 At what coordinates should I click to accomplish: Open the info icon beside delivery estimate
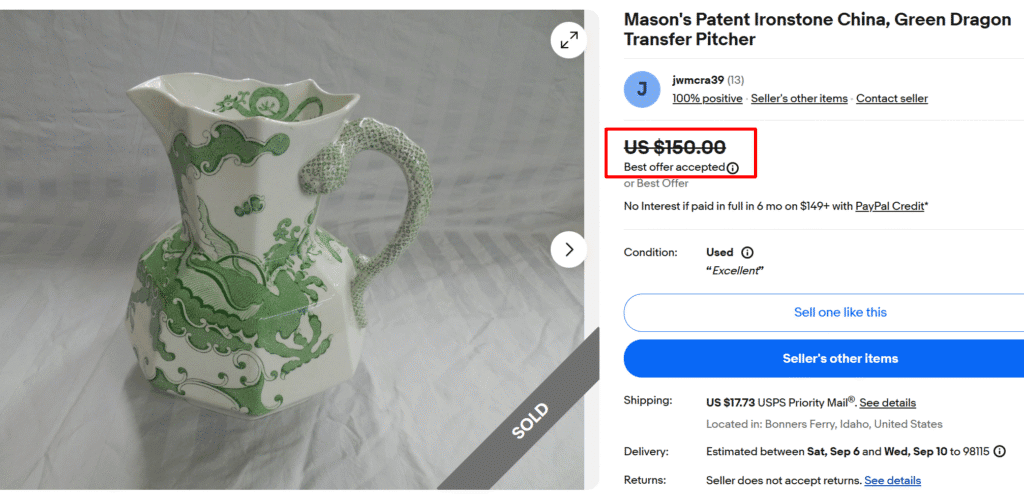point(999,452)
